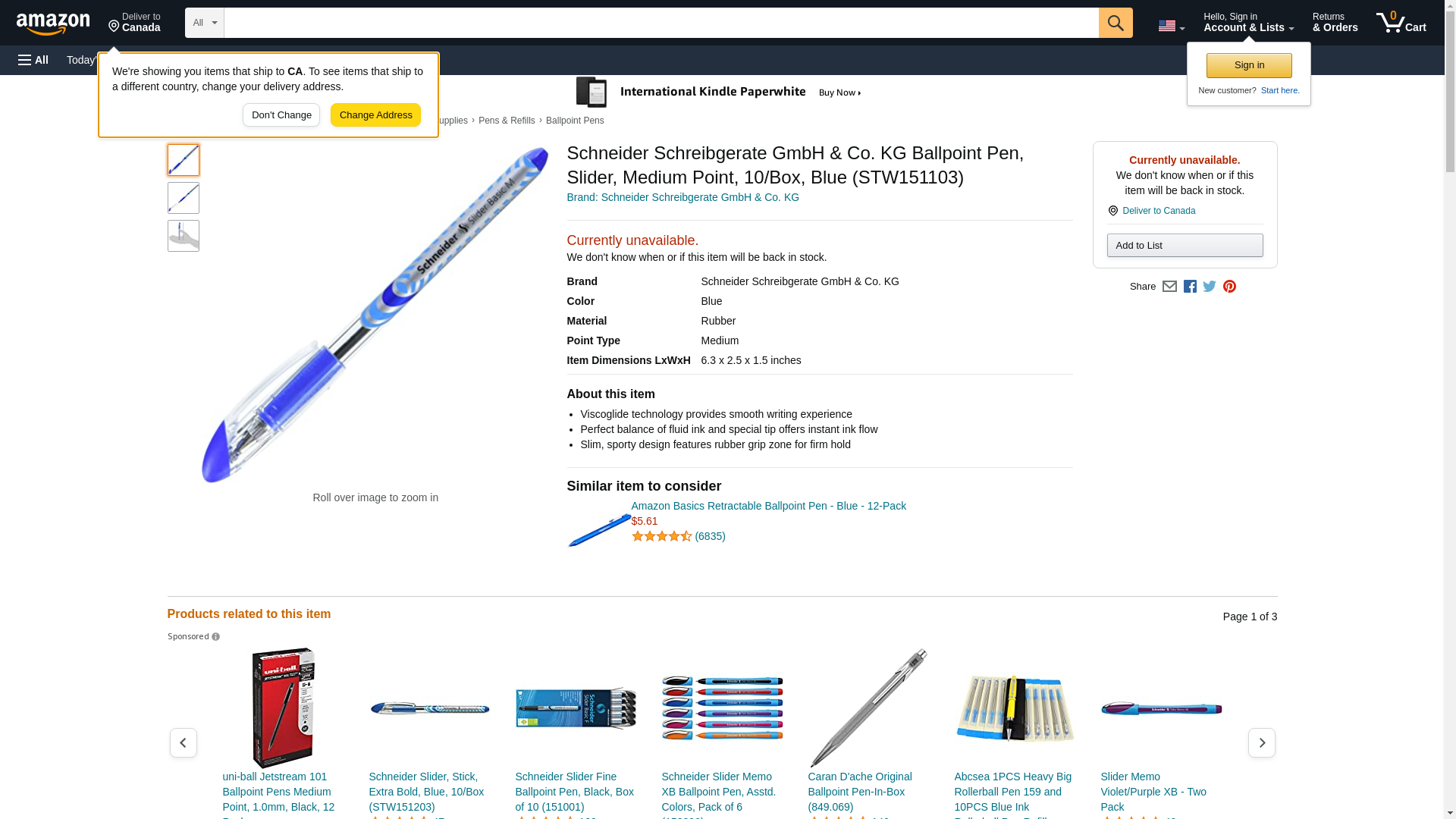Share product on Twitter icon

pyautogui.click(x=1210, y=287)
